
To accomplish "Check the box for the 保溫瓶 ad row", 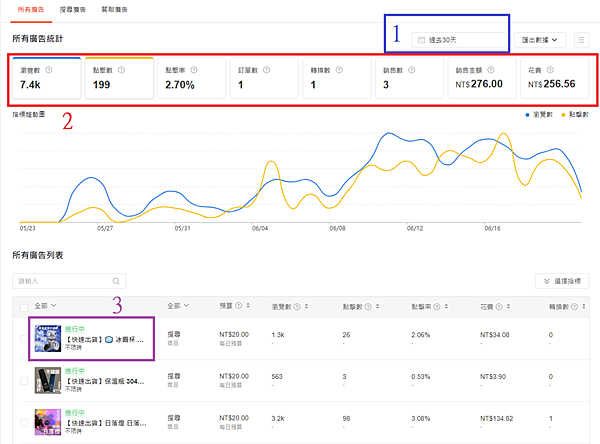I will coord(24,380).
